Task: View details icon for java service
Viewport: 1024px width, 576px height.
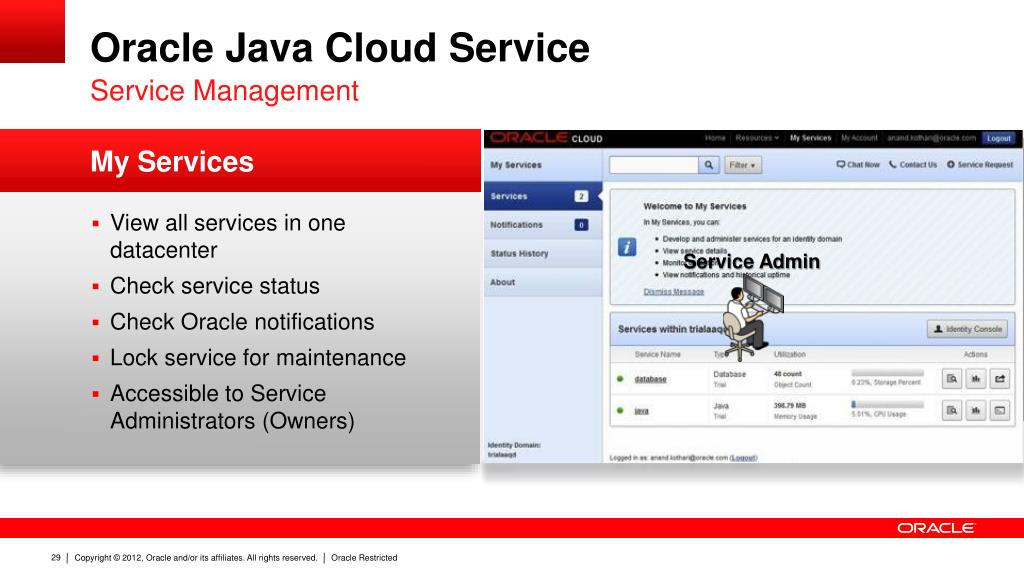Action: click(952, 410)
